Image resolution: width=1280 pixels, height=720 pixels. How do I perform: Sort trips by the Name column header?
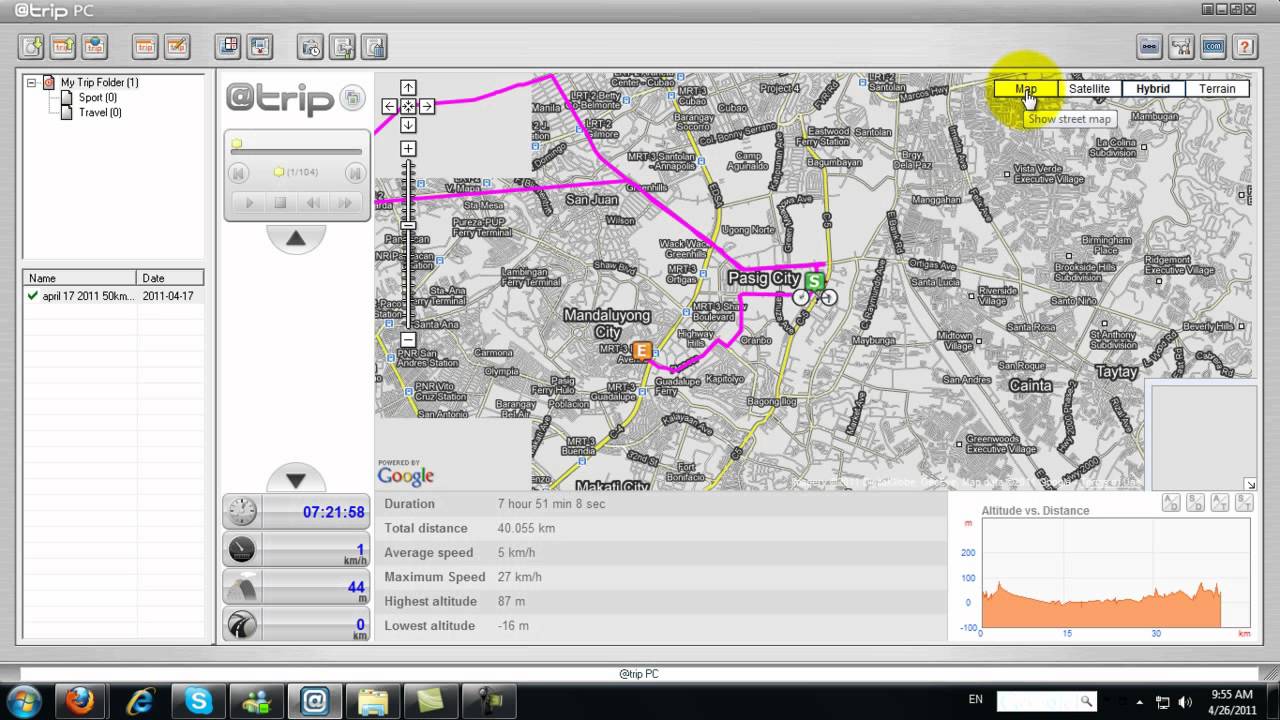coord(80,278)
